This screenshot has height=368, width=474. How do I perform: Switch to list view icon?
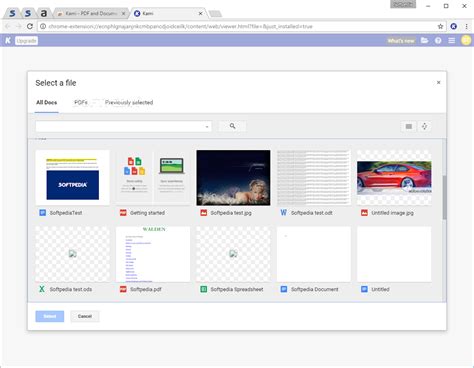(409, 126)
